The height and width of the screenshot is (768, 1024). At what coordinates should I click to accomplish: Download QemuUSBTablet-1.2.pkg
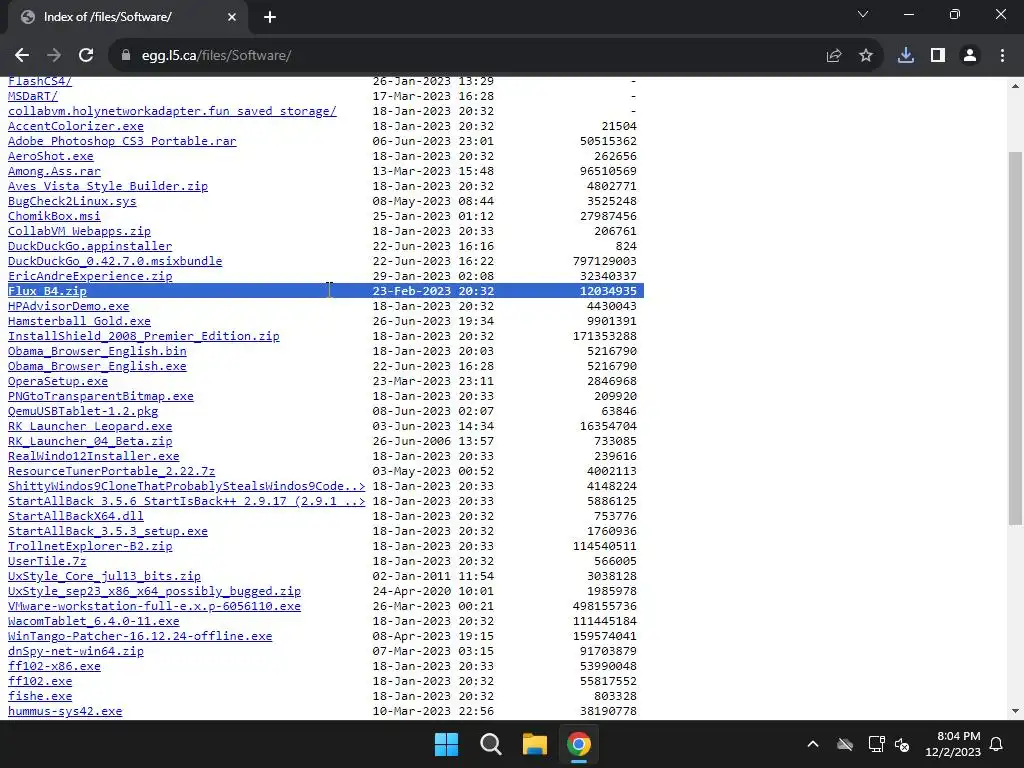point(83,411)
